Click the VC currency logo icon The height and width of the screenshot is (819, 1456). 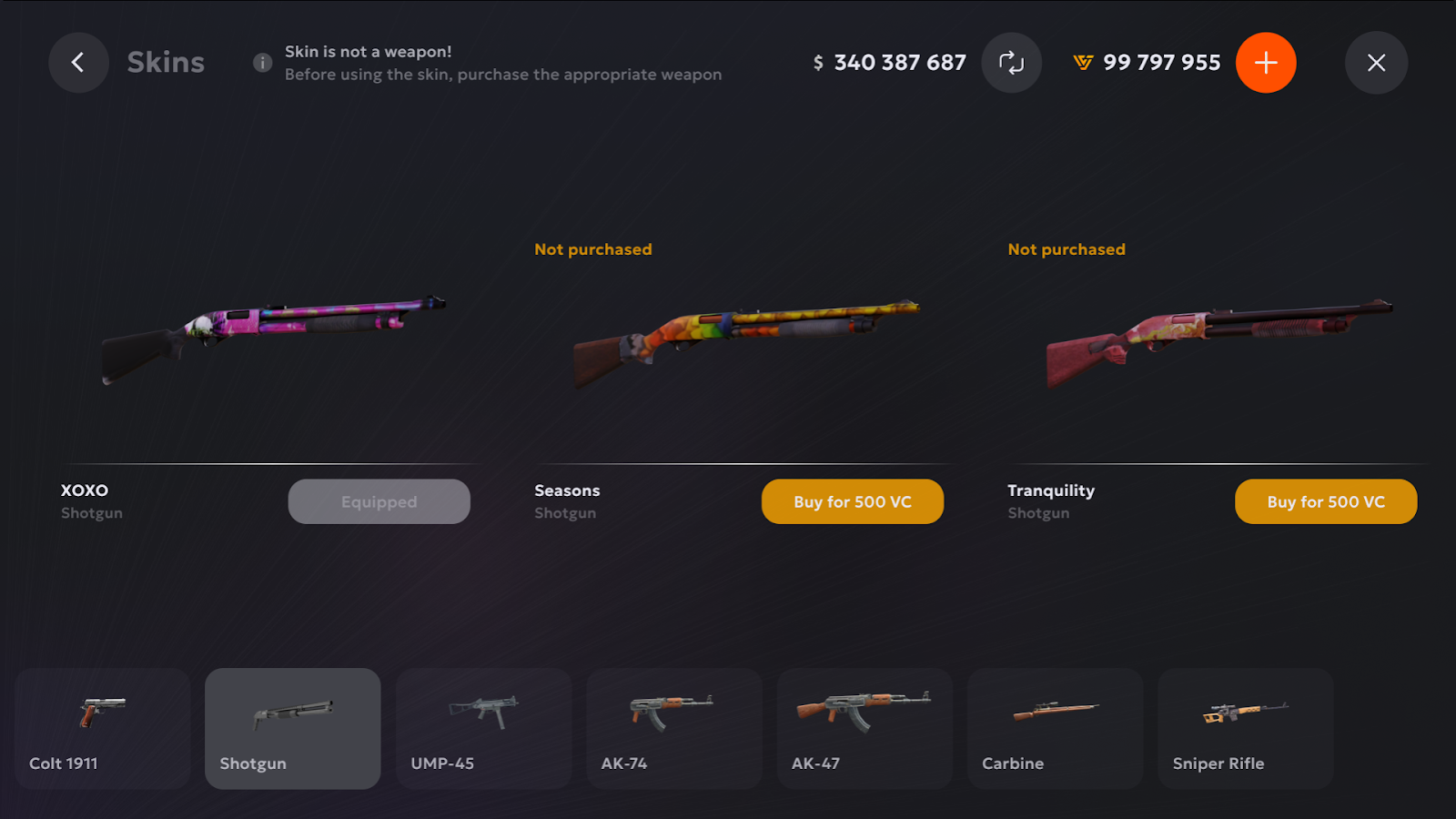pos(1083,63)
